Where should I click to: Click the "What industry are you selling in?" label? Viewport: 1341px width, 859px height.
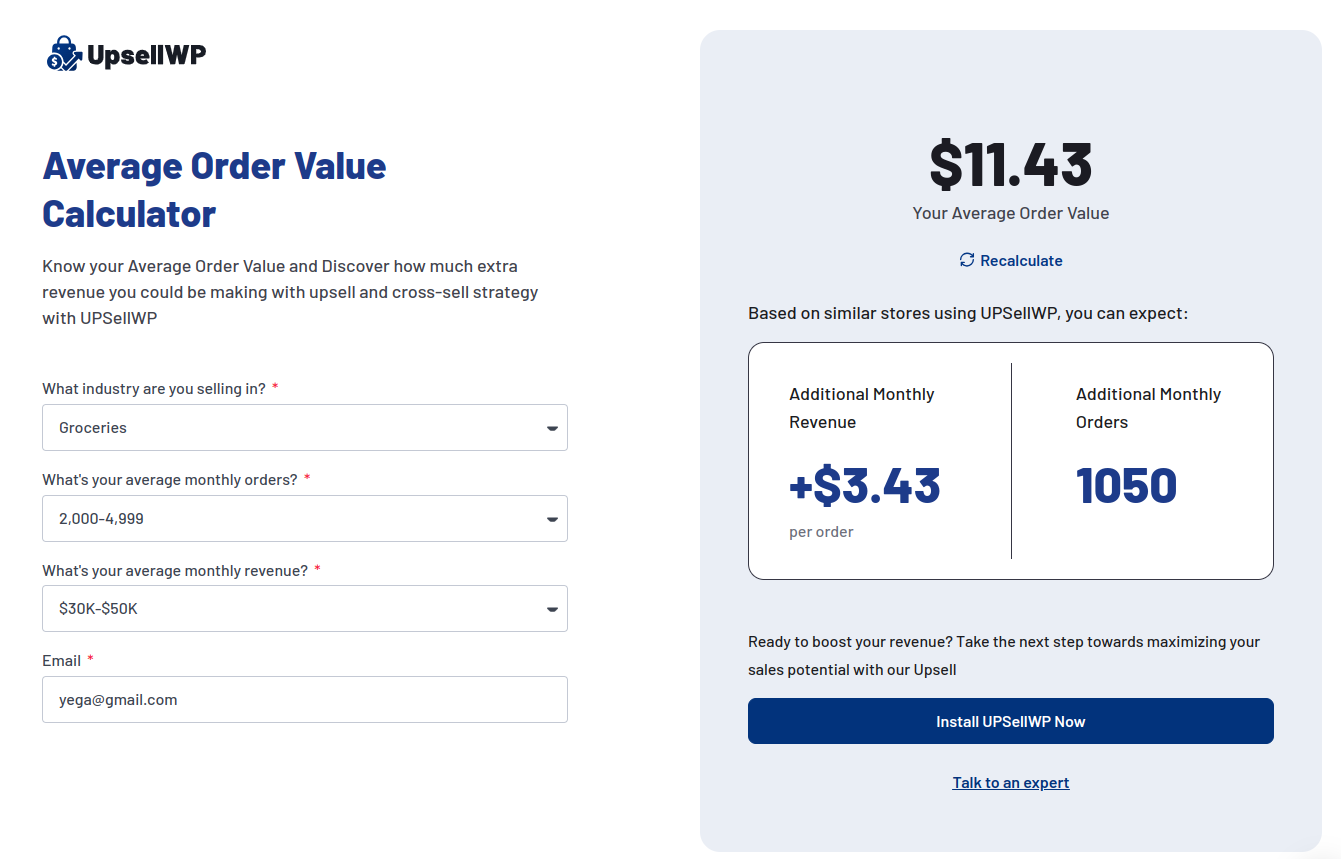tap(154, 388)
